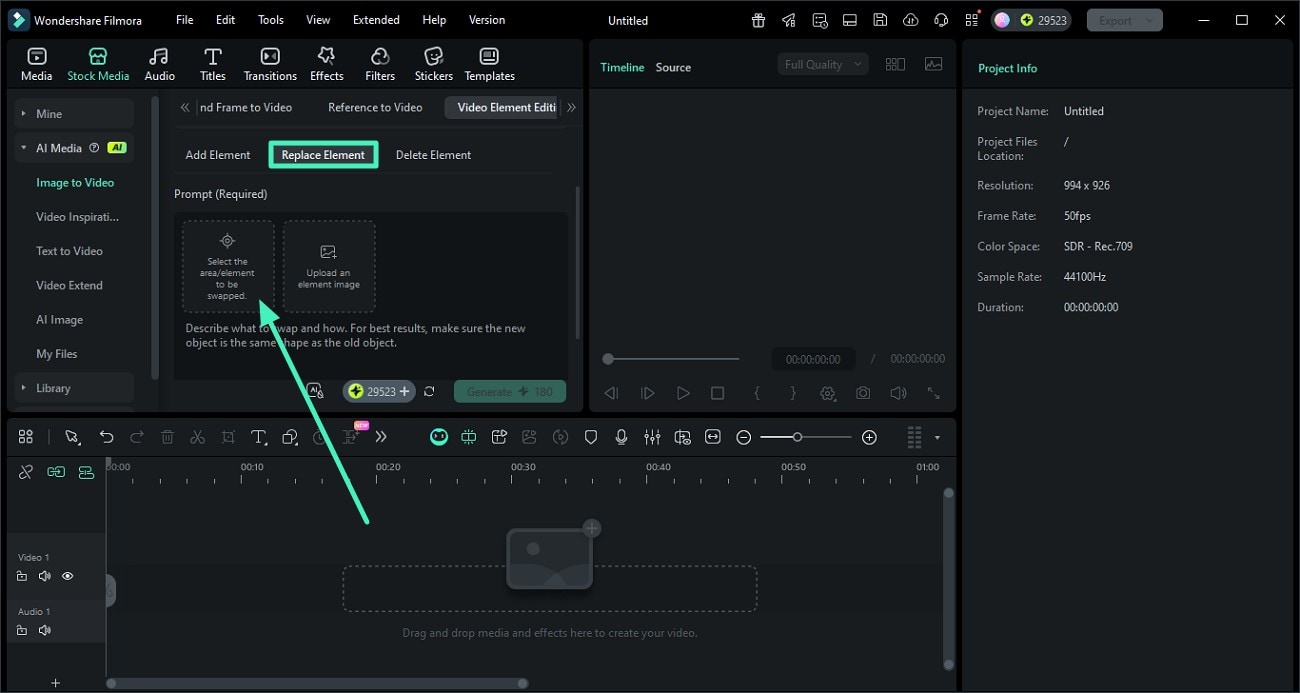Click the undo arrow in timeline toolbar
The width and height of the screenshot is (1300, 693).
pyautogui.click(x=106, y=437)
